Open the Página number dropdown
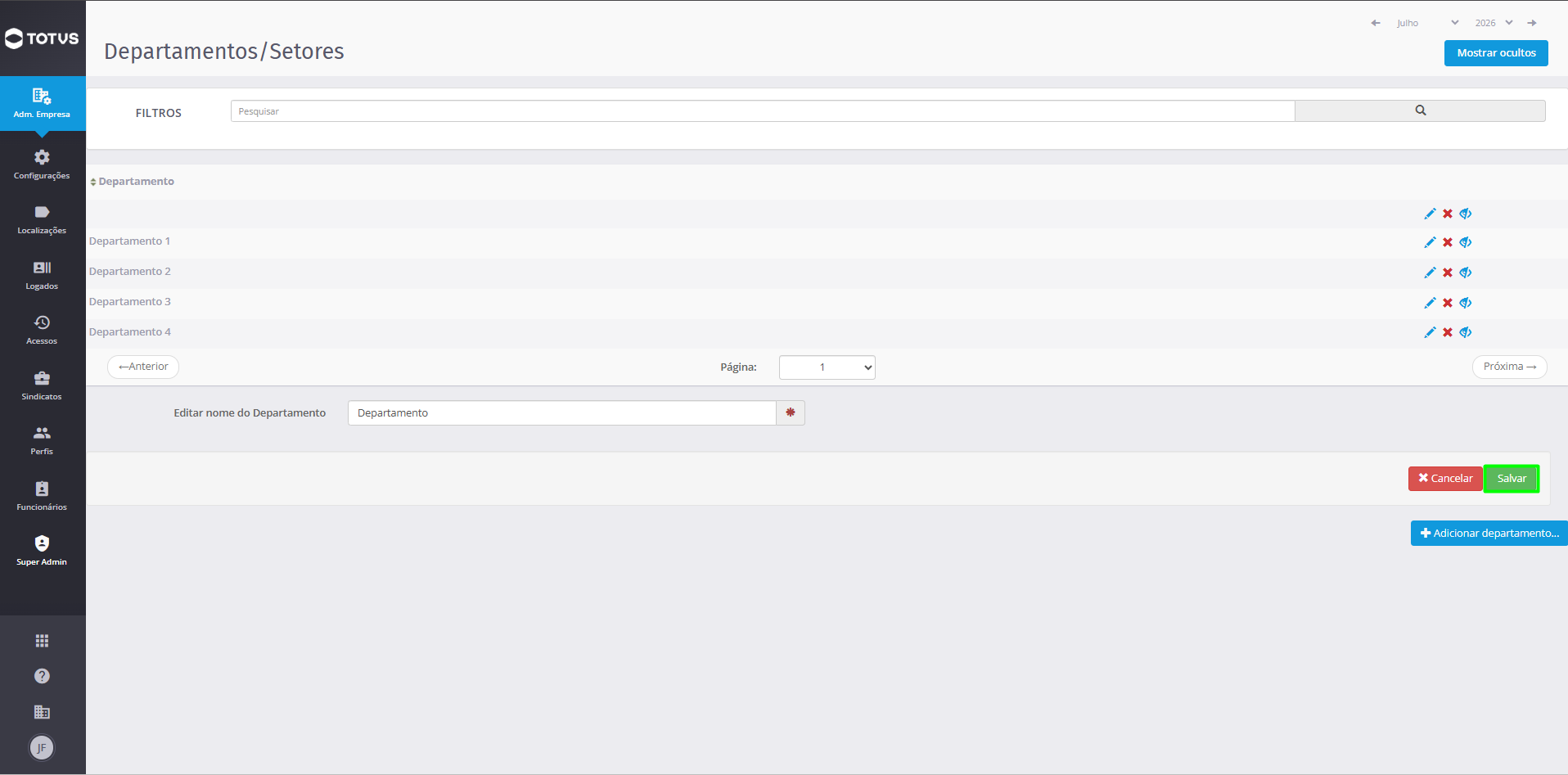 827,367
